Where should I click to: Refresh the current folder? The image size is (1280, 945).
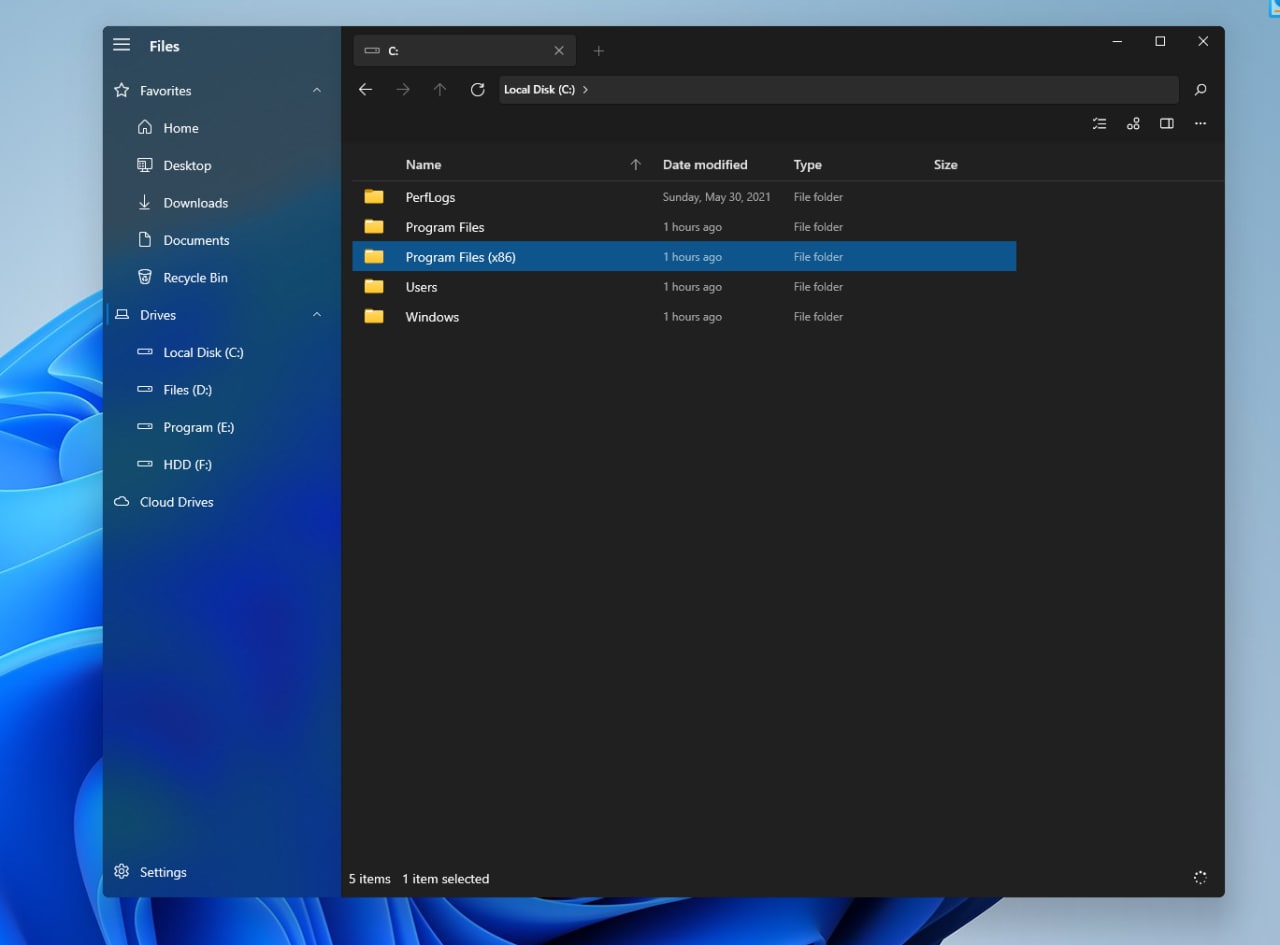478,90
